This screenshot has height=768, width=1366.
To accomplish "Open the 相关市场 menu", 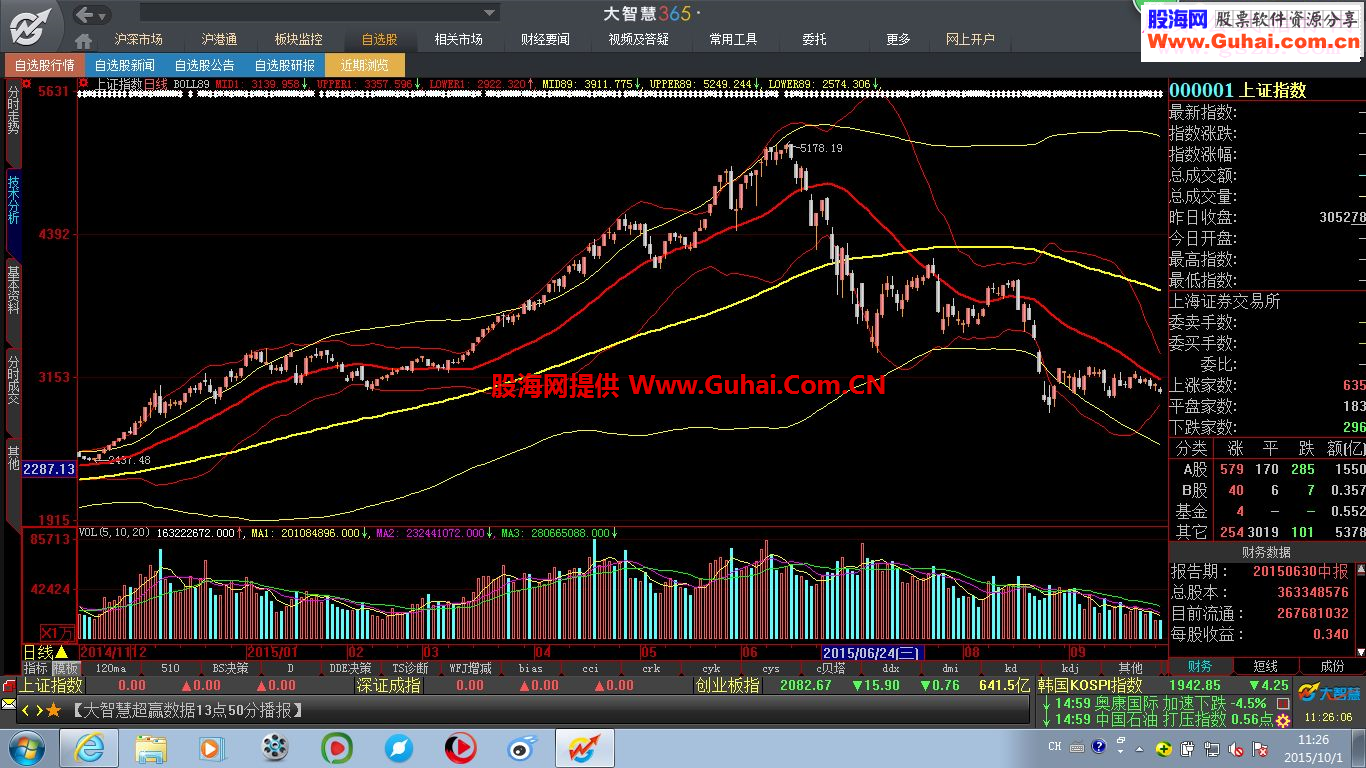I will (x=459, y=40).
